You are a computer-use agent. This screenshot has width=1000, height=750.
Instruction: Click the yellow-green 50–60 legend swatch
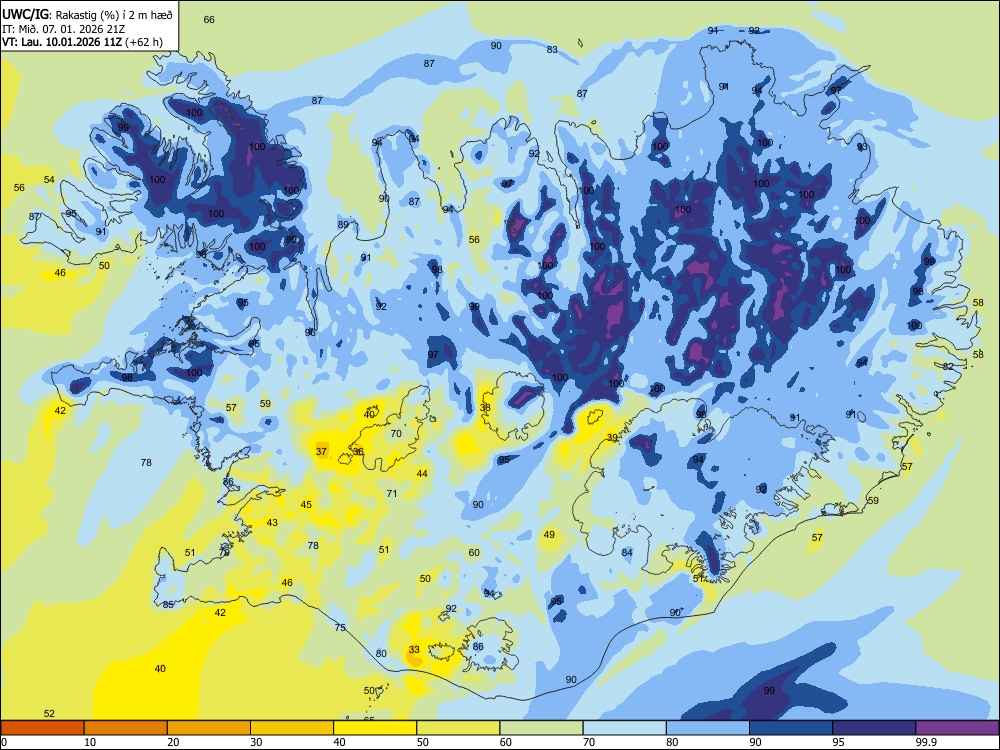[x=458, y=728]
